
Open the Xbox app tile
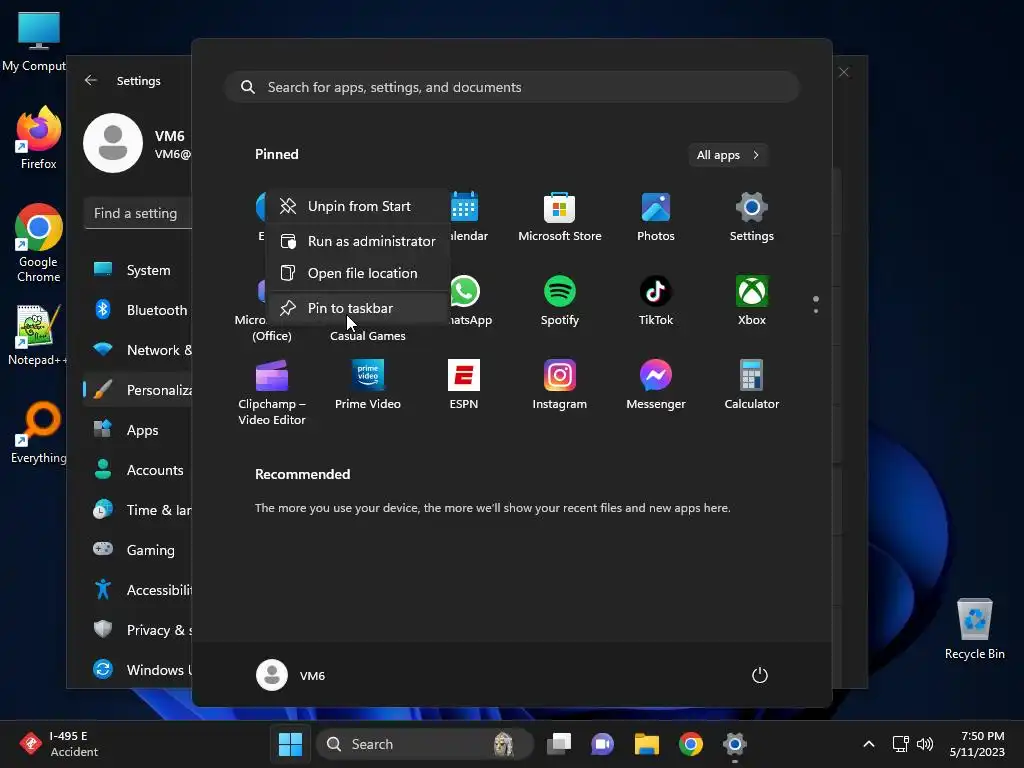(752, 301)
